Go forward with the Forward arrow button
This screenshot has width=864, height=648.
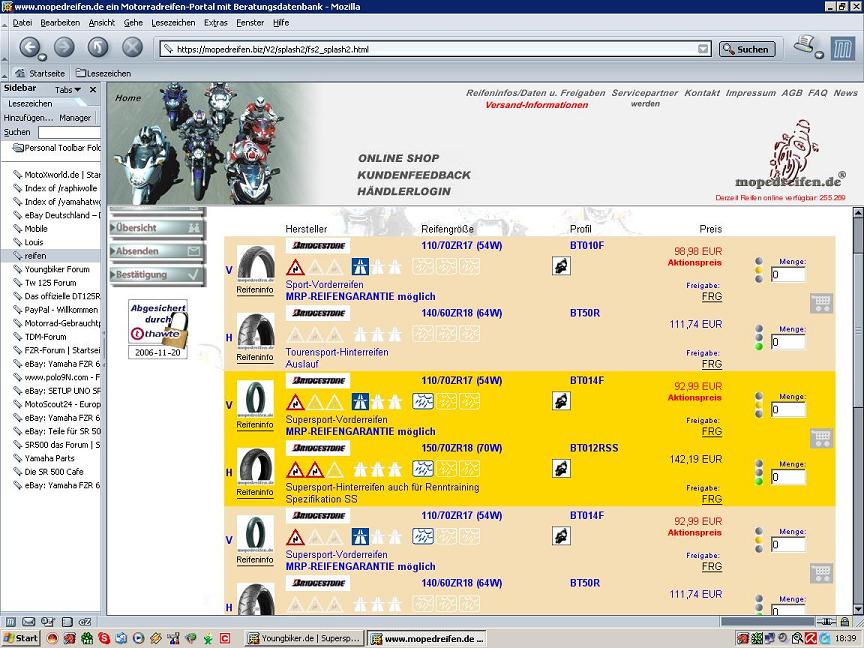(64, 47)
